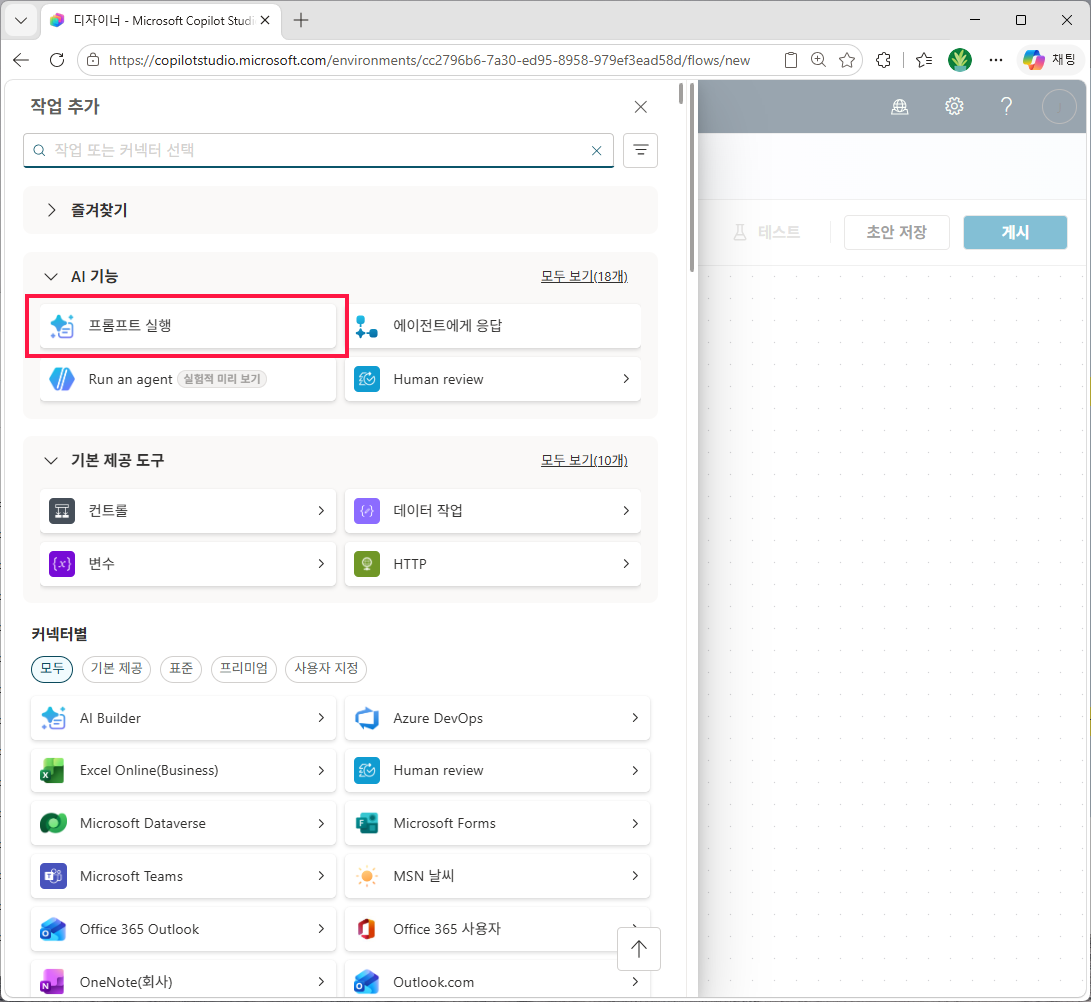Select the 모두 connector filter
This screenshot has height=1002, width=1091.
point(52,669)
